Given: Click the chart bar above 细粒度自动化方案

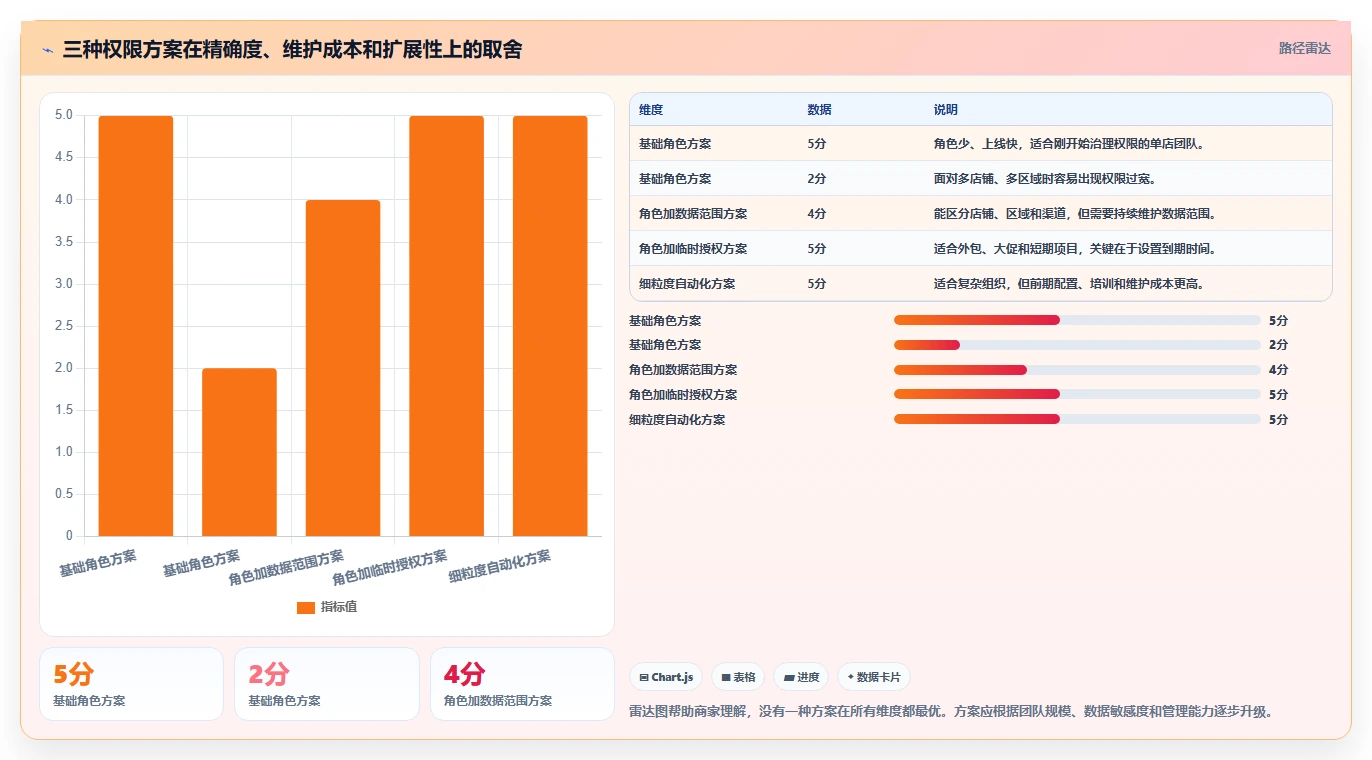Looking at the screenshot, I should (x=550, y=326).
